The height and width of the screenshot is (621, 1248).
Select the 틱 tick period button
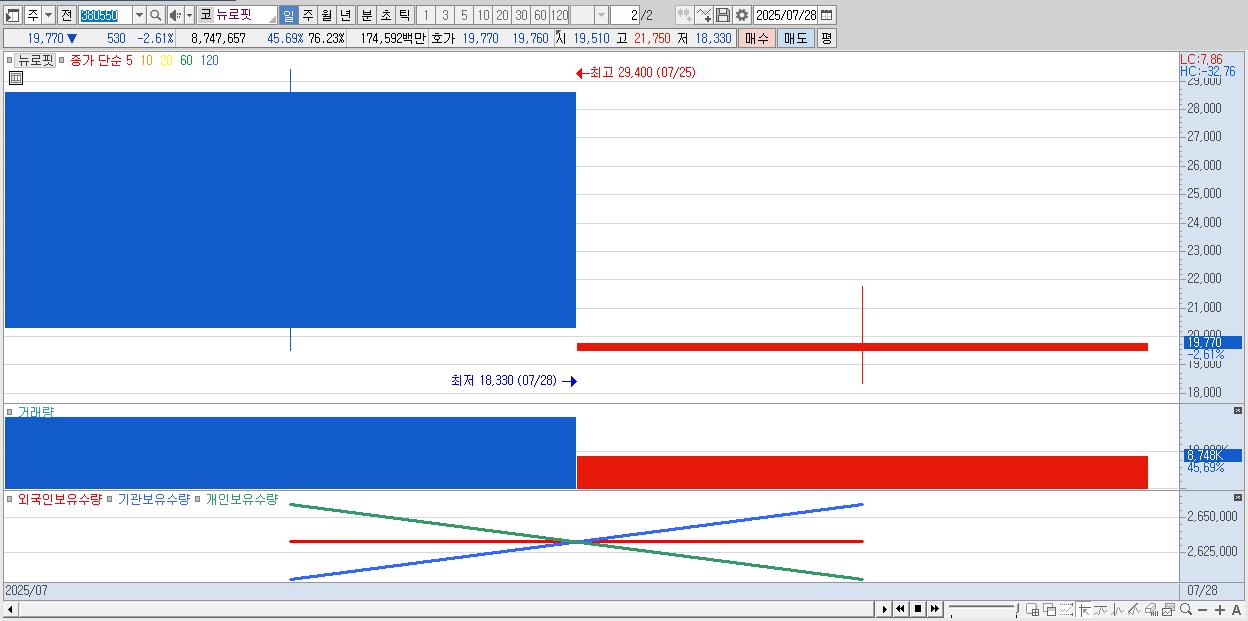(404, 15)
